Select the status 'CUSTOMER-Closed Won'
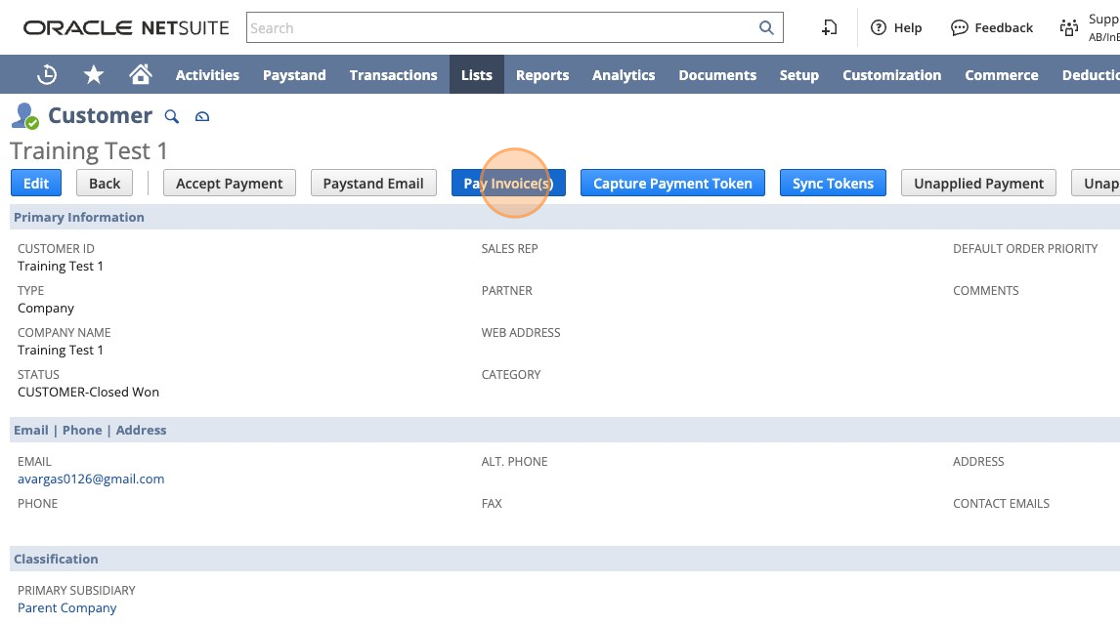 (89, 392)
